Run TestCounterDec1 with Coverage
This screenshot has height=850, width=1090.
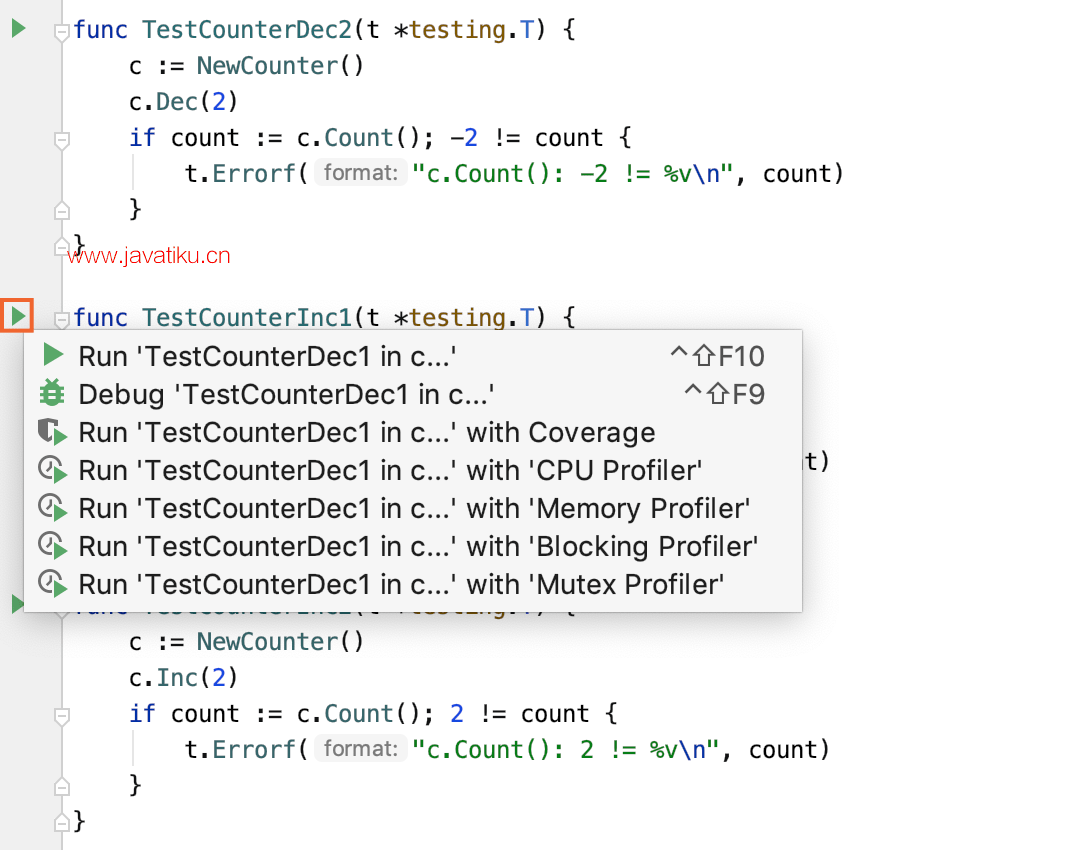(413, 432)
